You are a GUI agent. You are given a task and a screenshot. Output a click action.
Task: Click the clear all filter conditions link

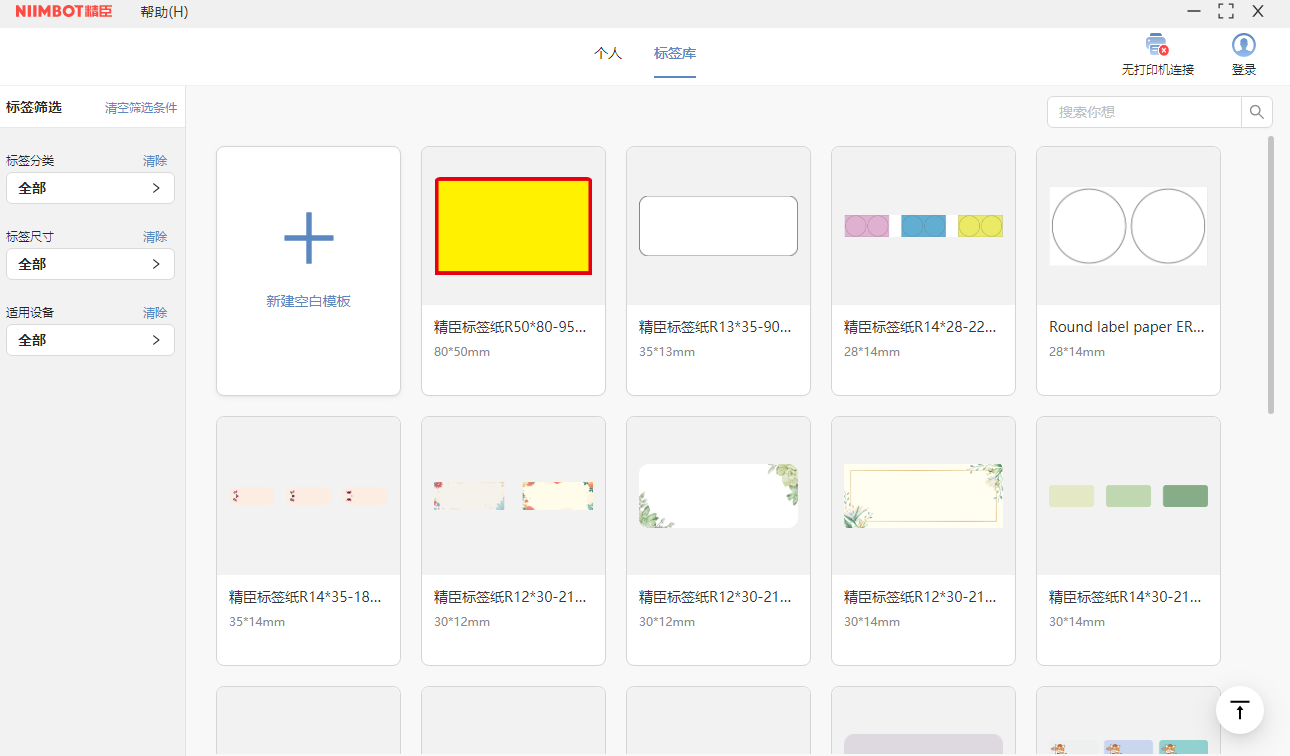pos(141,108)
